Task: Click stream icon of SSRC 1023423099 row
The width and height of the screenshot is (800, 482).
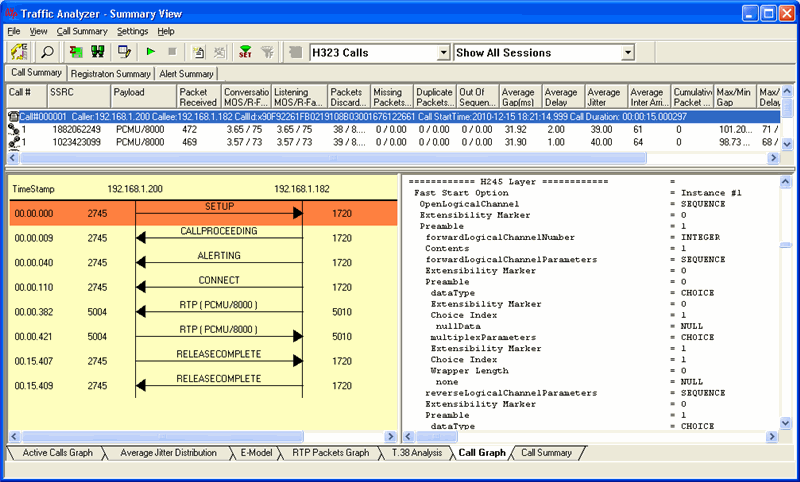Action: 13,142
